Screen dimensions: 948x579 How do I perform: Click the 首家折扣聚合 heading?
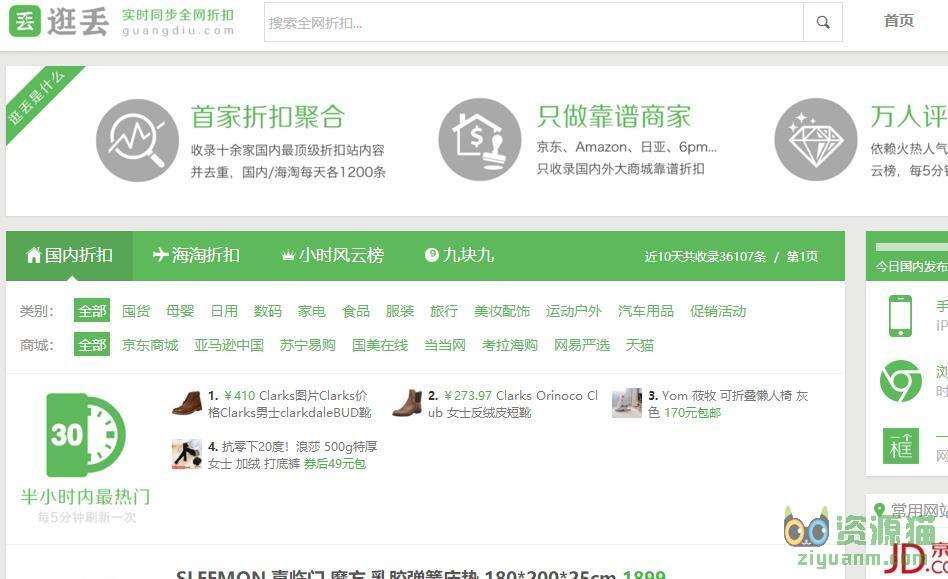pos(268,117)
